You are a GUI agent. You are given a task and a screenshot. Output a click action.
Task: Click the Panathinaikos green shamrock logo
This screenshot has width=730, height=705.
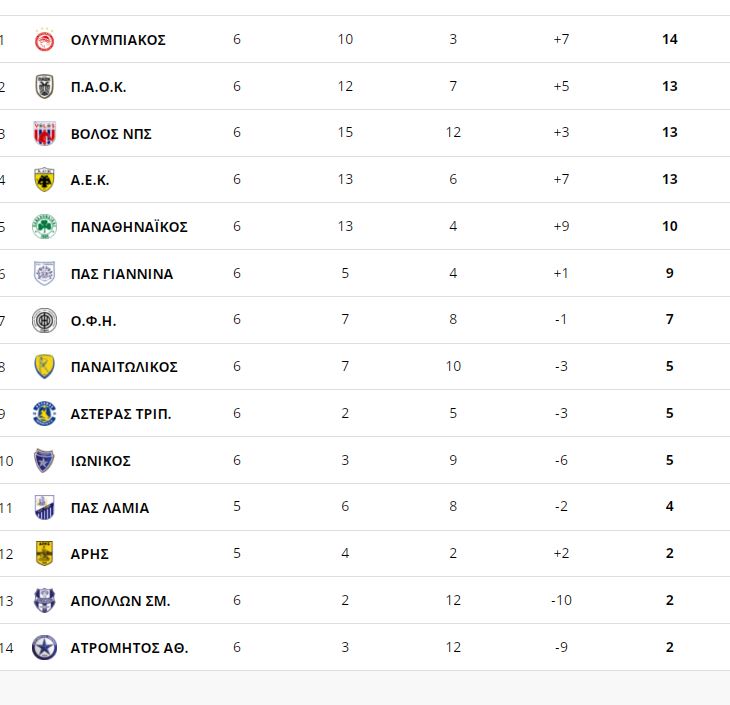point(44,227)
